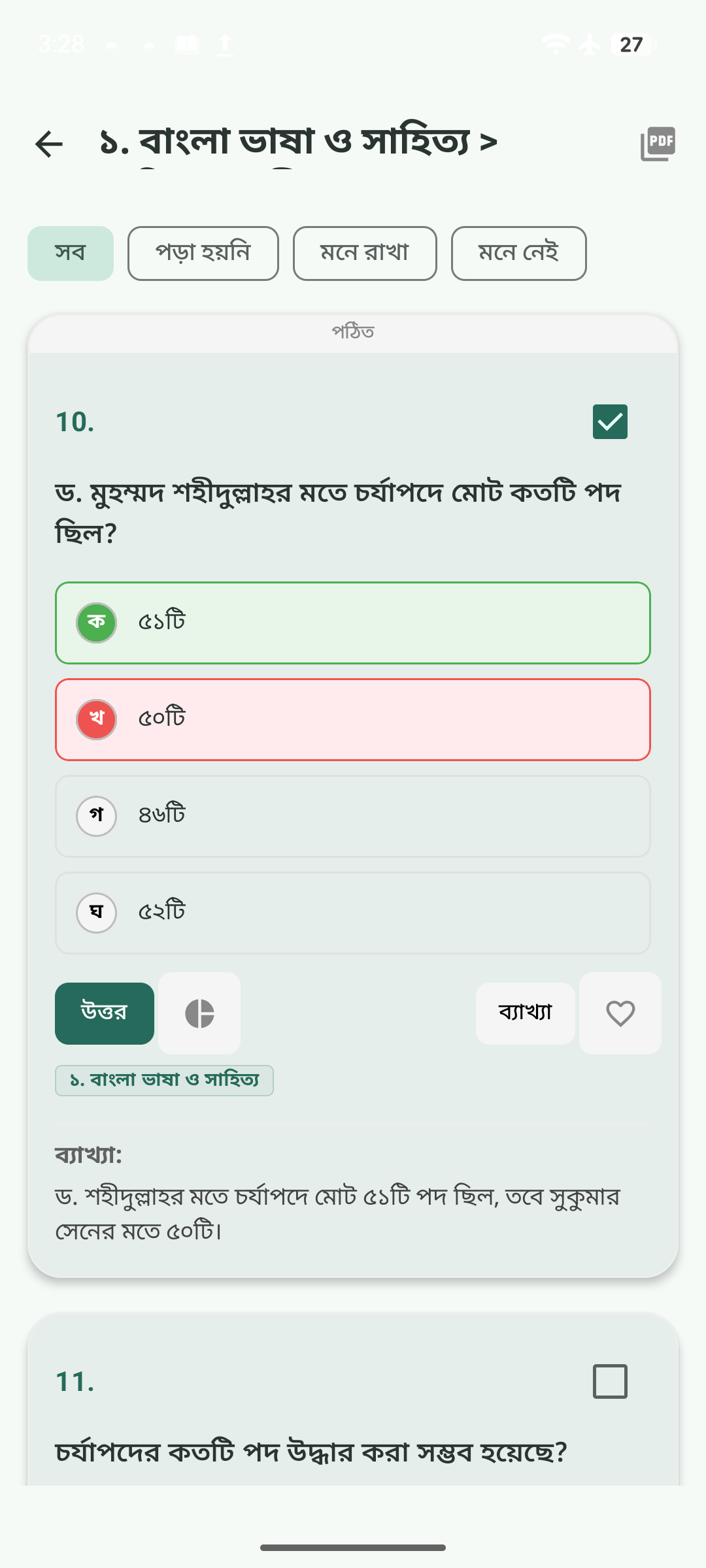Switch to the মনে নেই tab

pos(518,253)
